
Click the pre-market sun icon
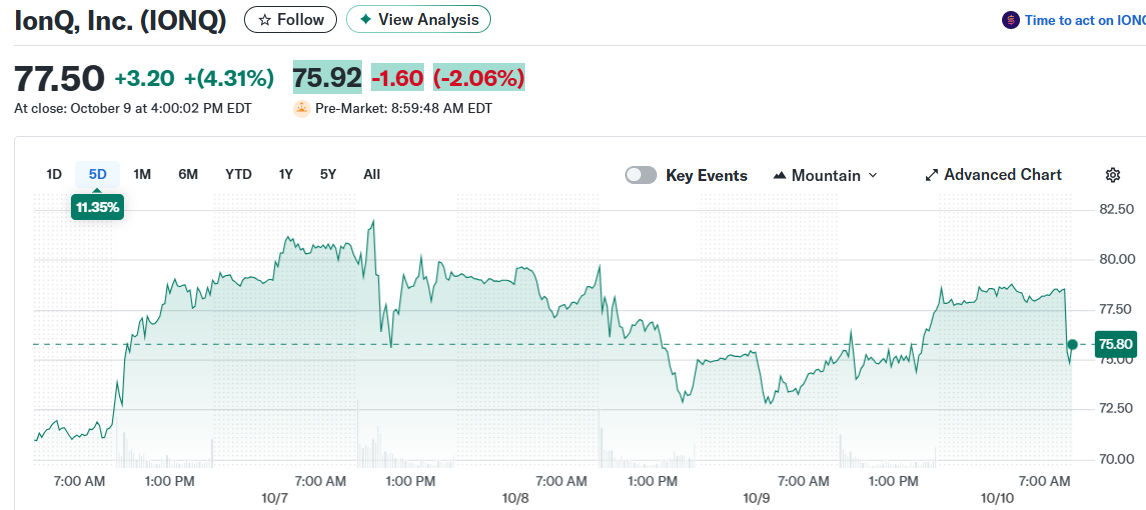point(301,109)
